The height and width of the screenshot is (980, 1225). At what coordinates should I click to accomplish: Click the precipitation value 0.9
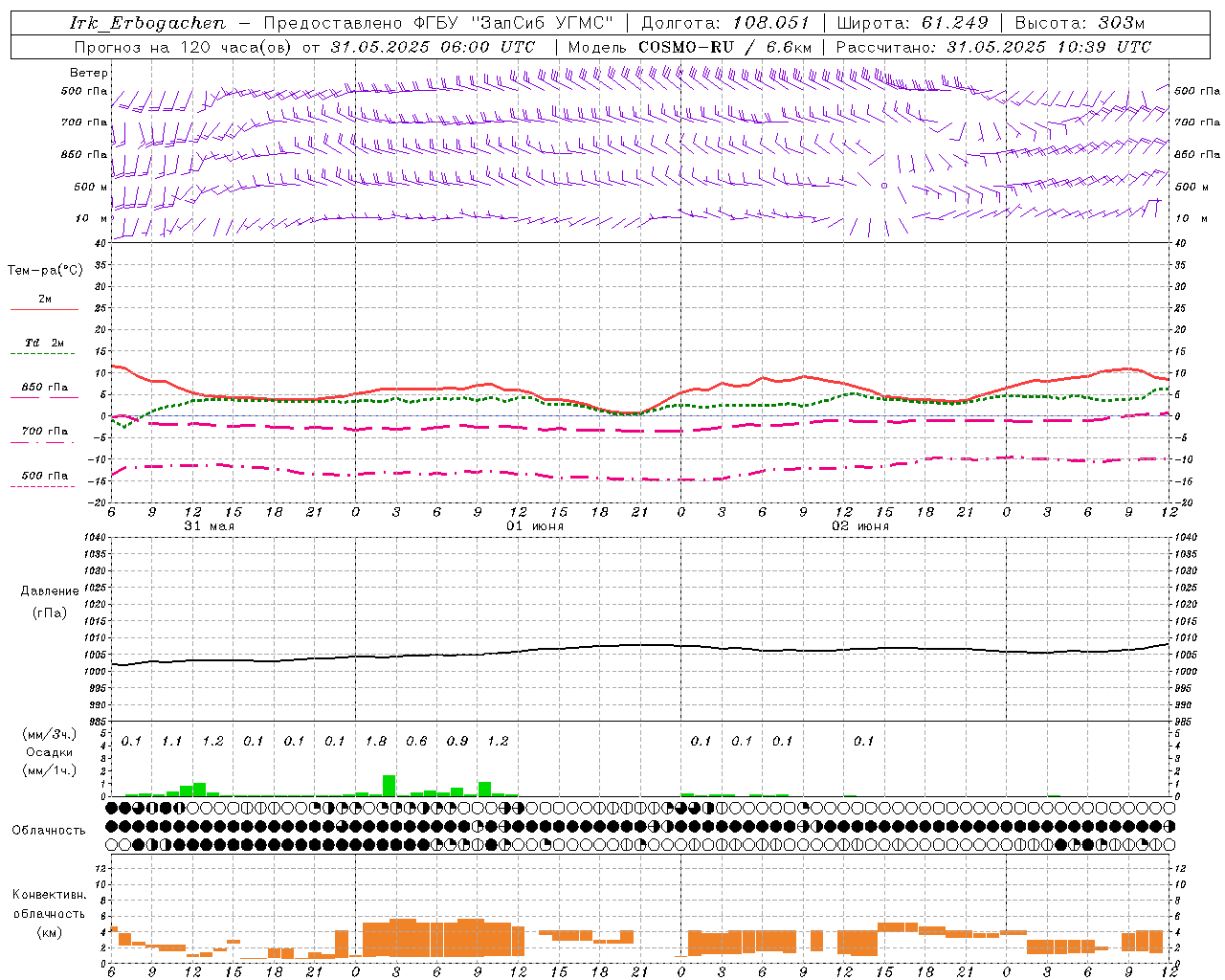click(x=457, y=741)
